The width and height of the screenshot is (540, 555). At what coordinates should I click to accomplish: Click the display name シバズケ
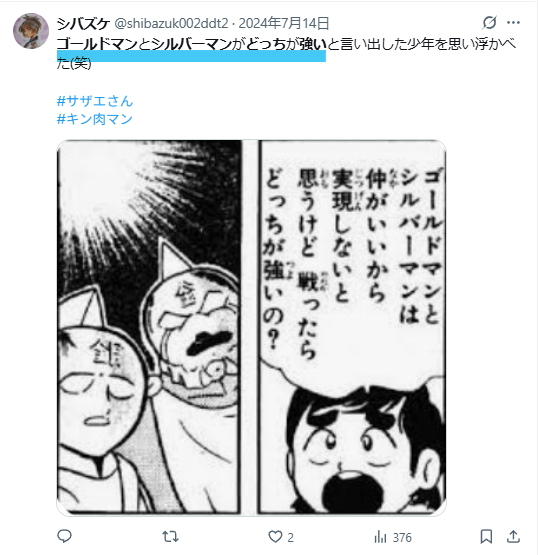pos(83,24)
